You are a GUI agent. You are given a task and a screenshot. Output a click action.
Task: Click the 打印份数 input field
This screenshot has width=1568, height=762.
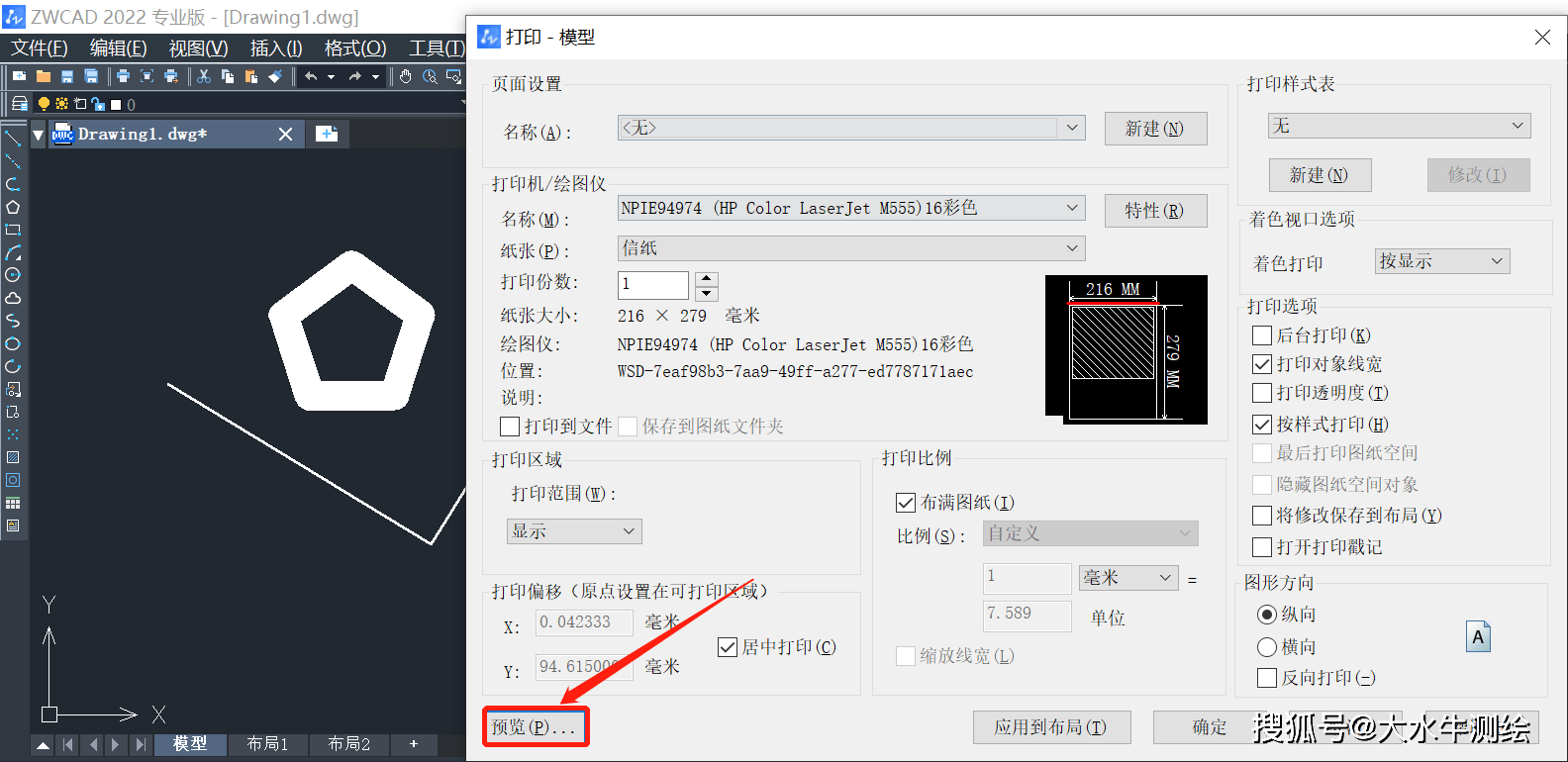pos(653,285)
